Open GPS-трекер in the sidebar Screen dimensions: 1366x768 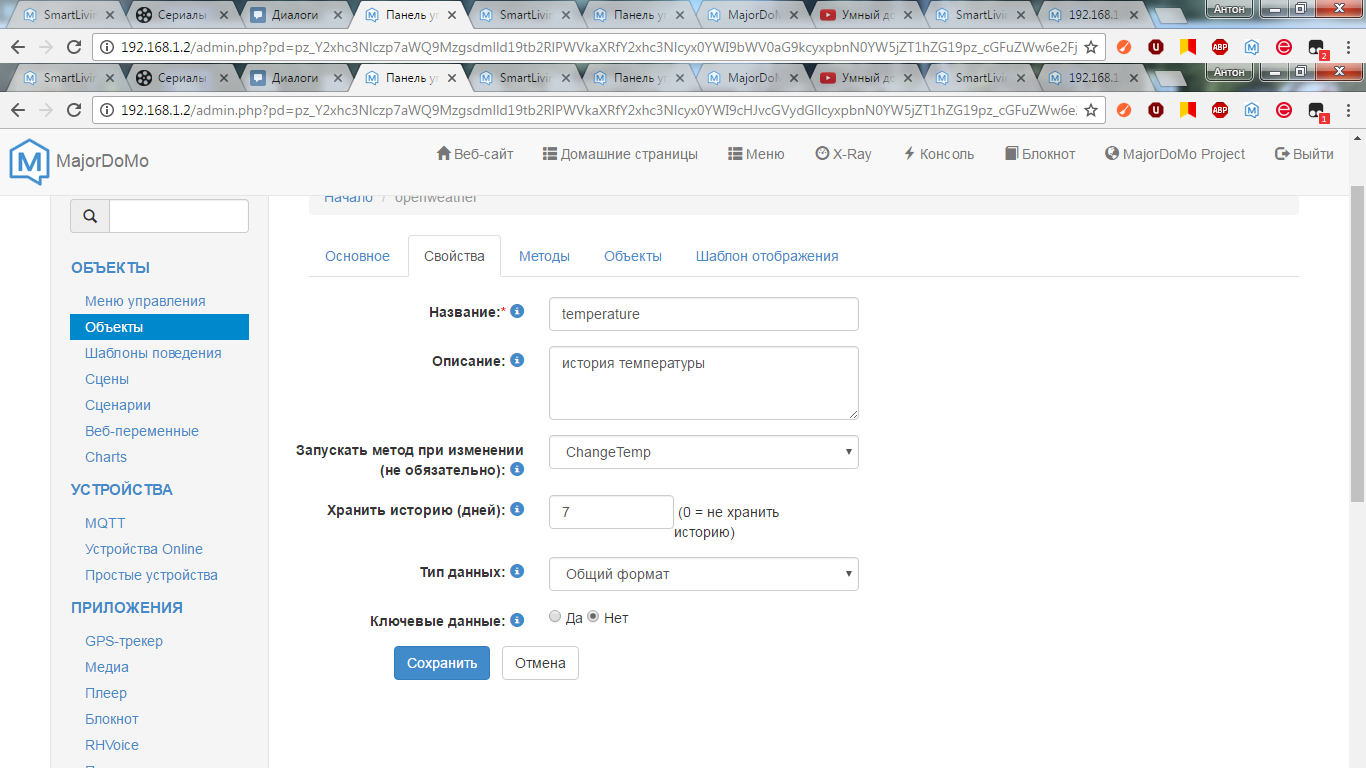pyautogui.click(x=124, y=641)
